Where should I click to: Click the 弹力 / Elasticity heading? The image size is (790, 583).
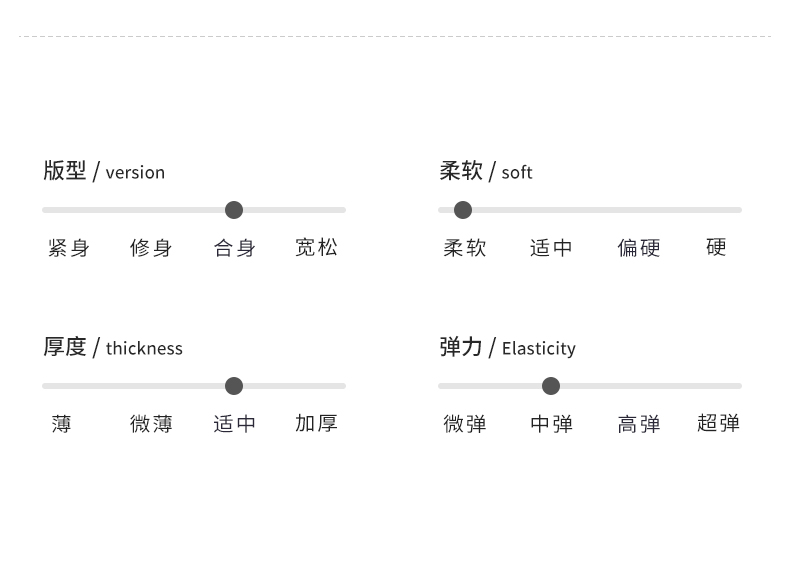click(507, 347)
